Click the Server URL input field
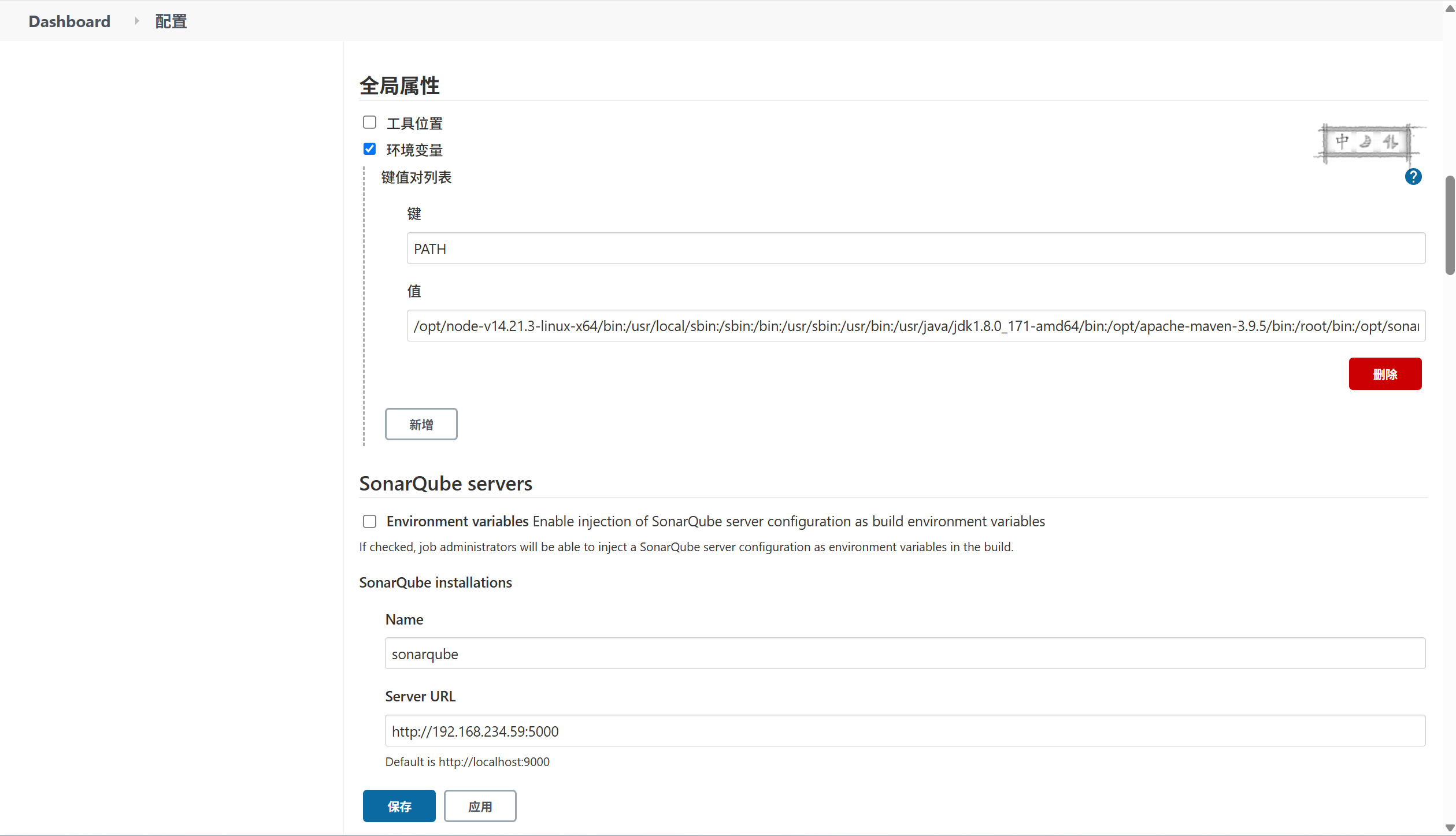The width and height of the screenshot is (1456, 836). (905, 731)
